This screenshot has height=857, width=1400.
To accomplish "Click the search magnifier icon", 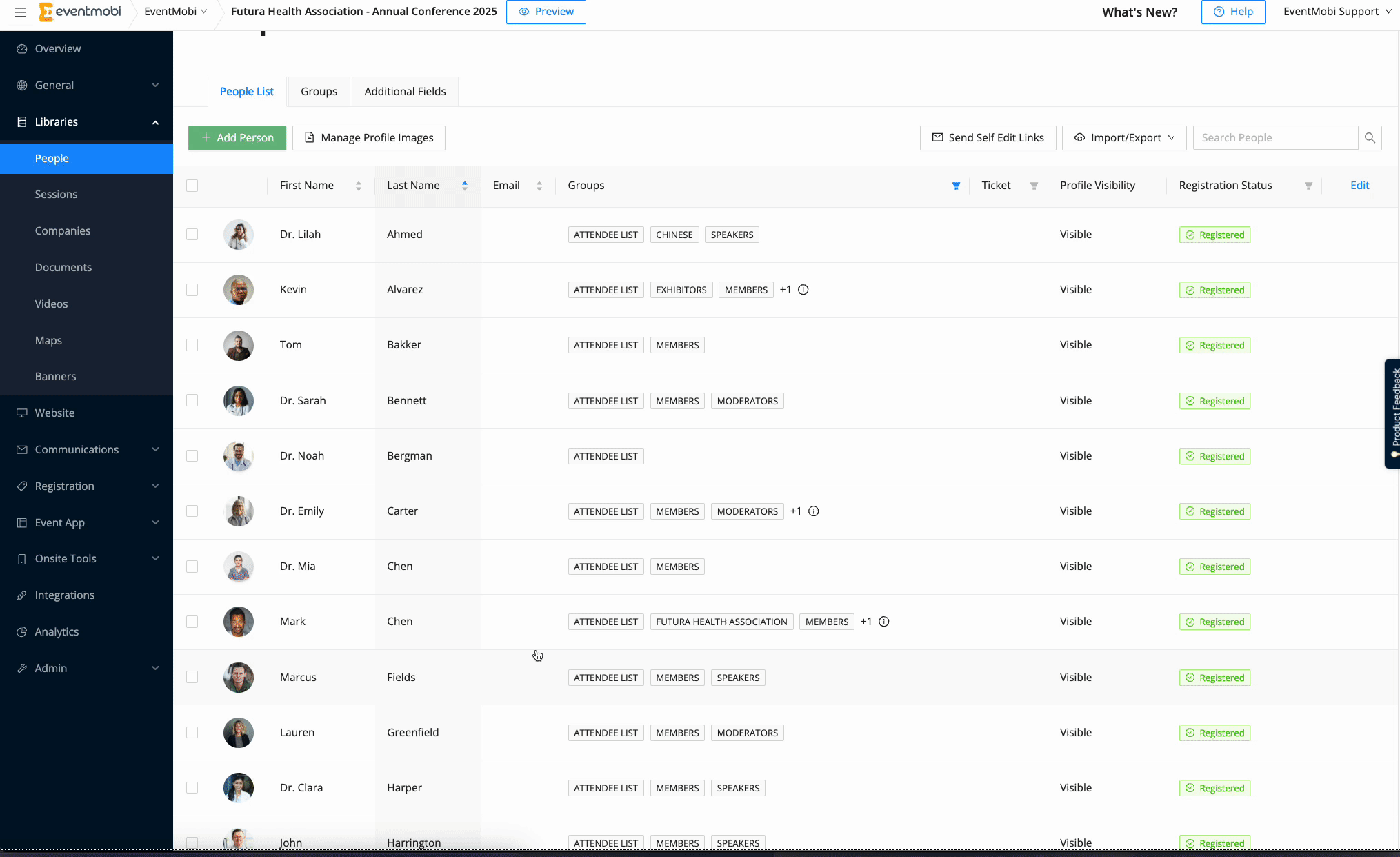I will [x=1370, y=138].
